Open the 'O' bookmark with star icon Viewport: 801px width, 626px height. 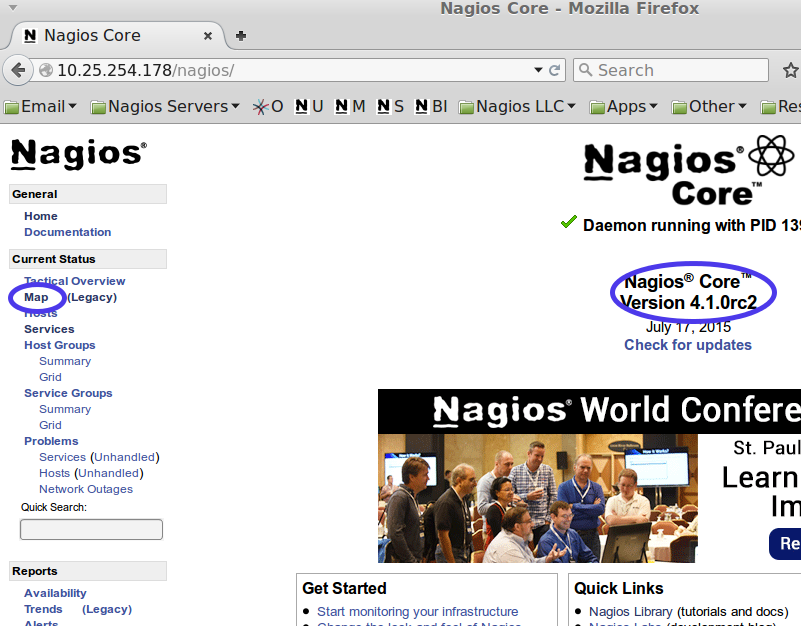(x=268, y=106)
